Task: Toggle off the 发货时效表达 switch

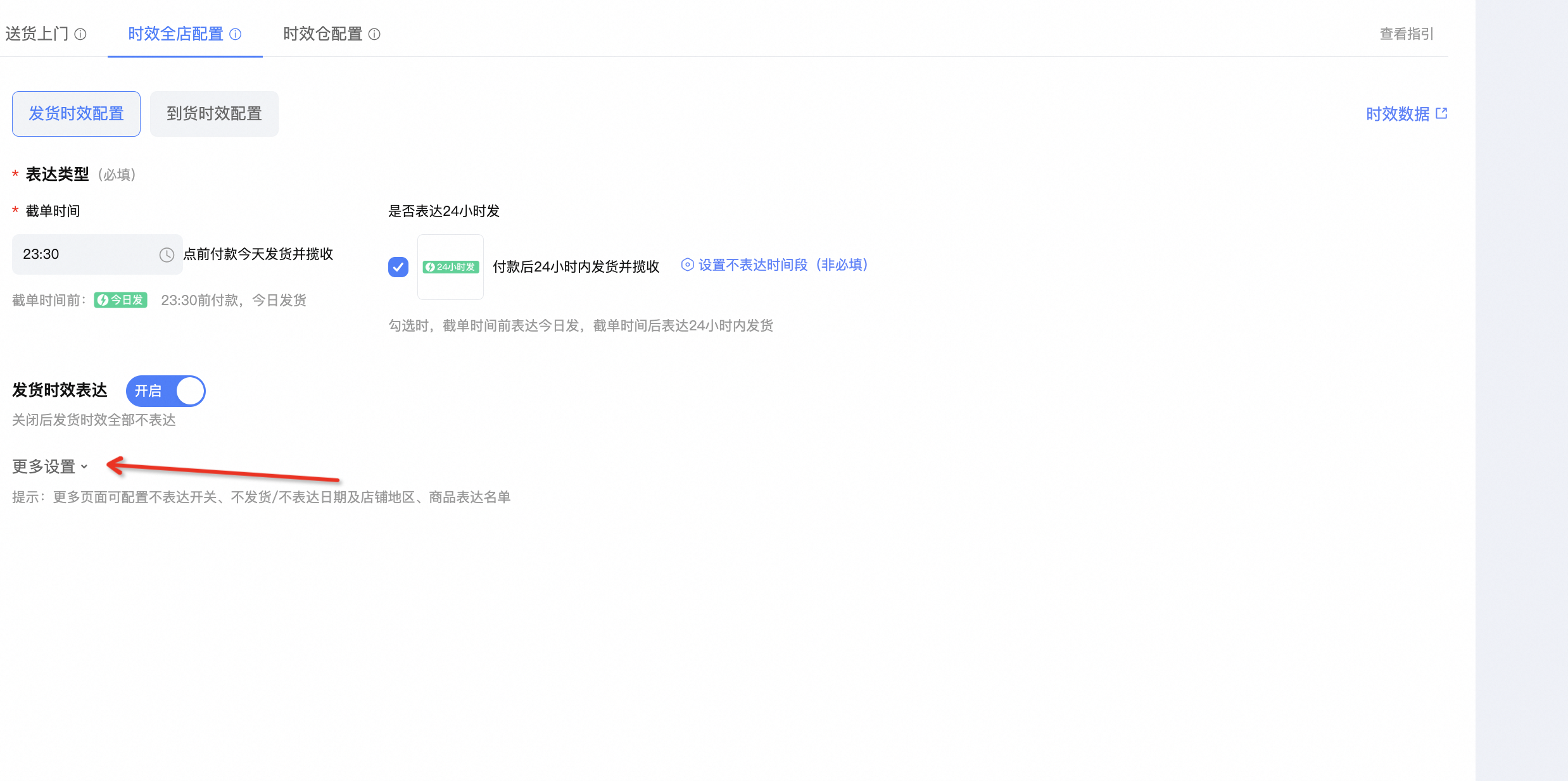Action: coord(166,391)
